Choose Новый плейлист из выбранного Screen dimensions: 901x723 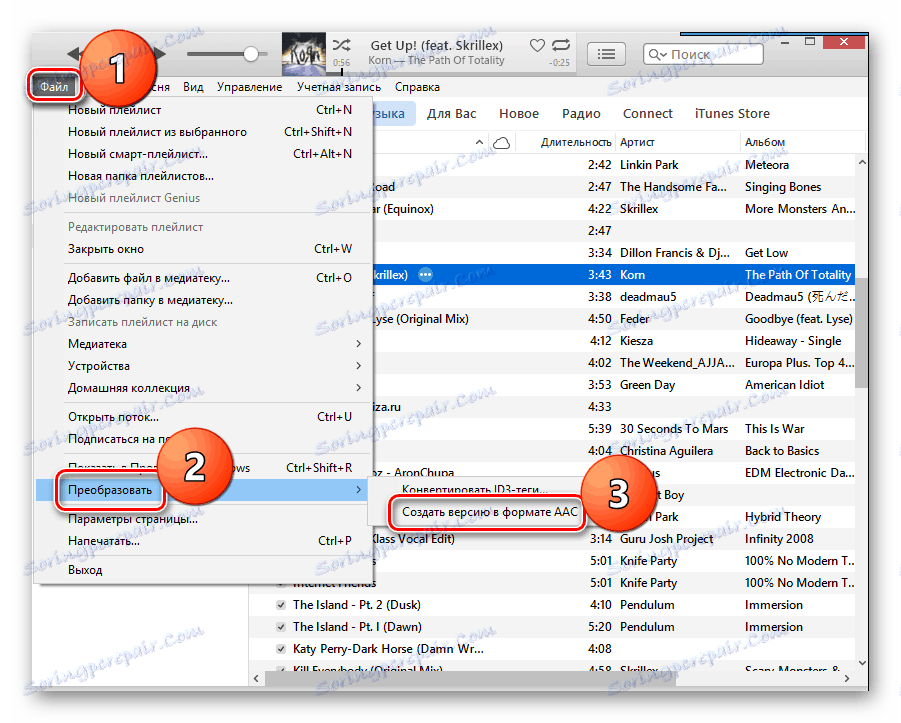pos(201,132)
